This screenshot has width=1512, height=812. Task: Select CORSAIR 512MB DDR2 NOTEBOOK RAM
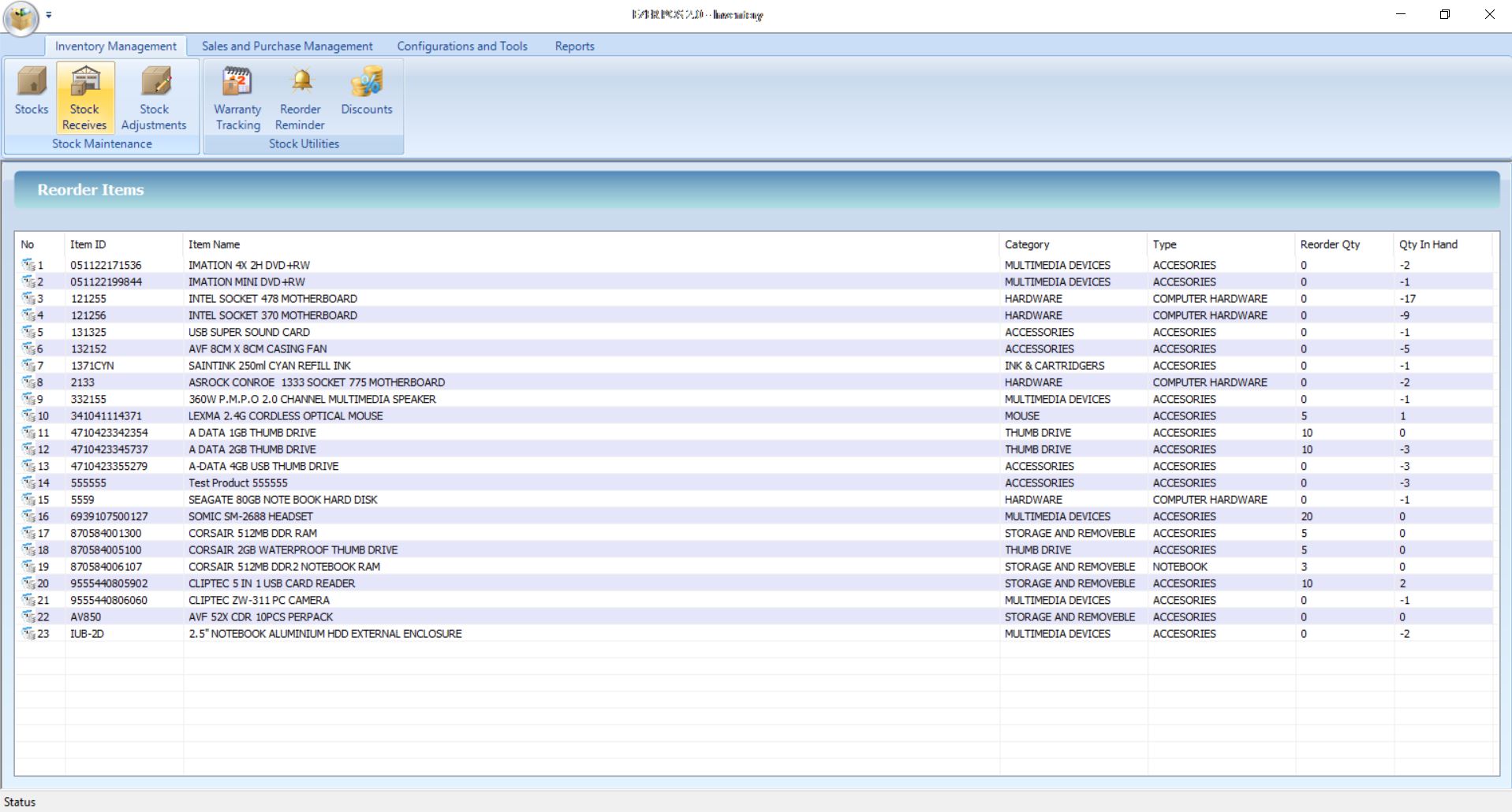[x=284, y=567]
